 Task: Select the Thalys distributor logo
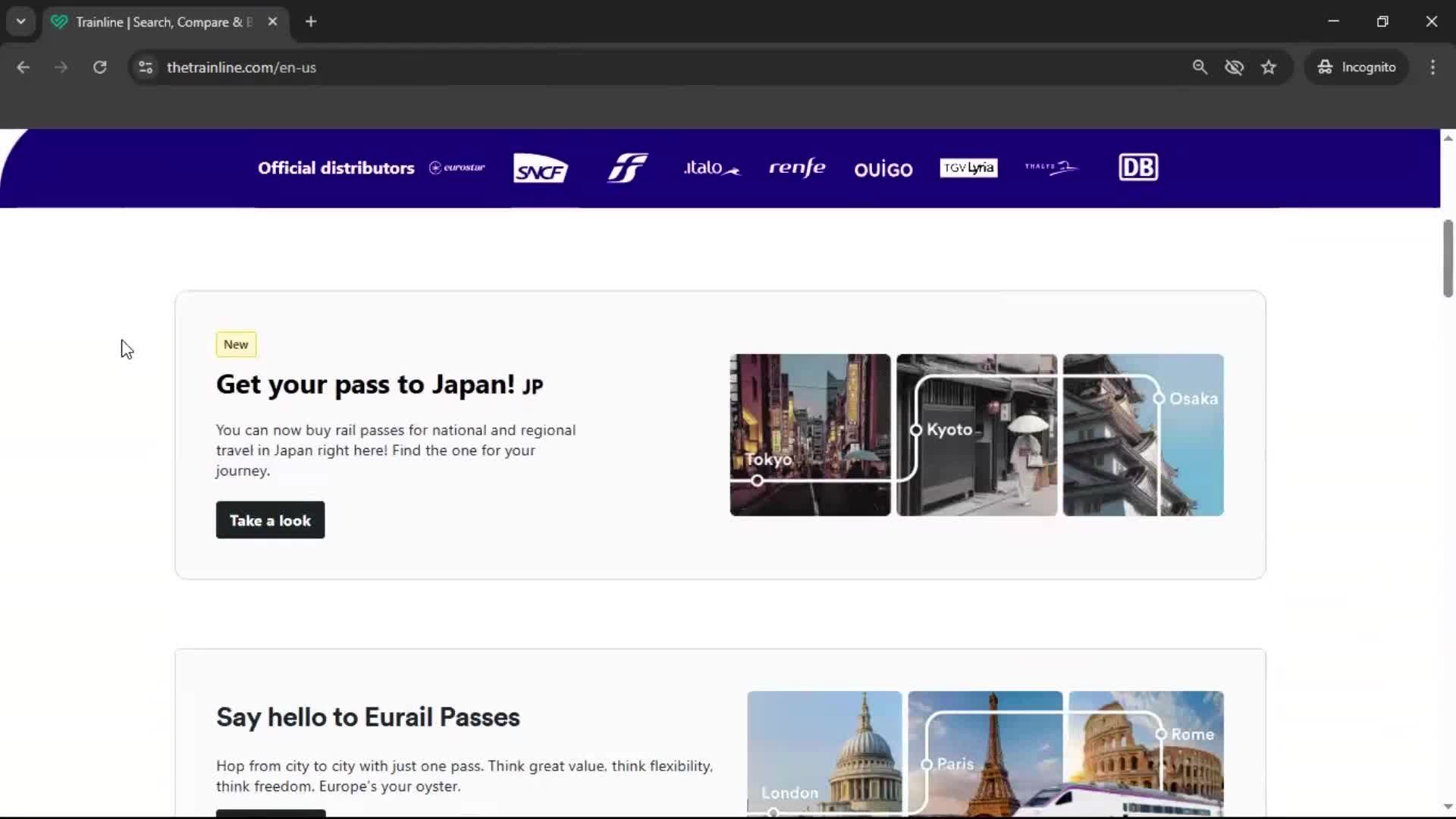(1051, 168)
